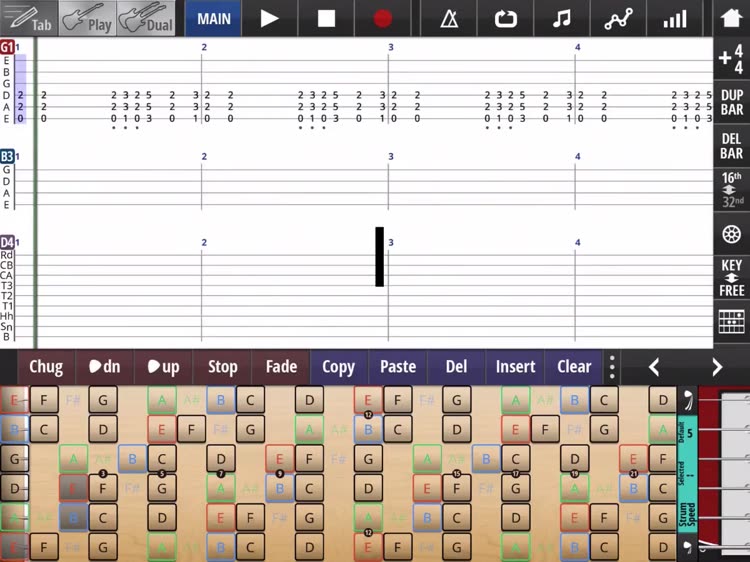The image size is (750, 562).
Task: Apply palm mute down stroke dn
Action: click(x=105, y=367)
